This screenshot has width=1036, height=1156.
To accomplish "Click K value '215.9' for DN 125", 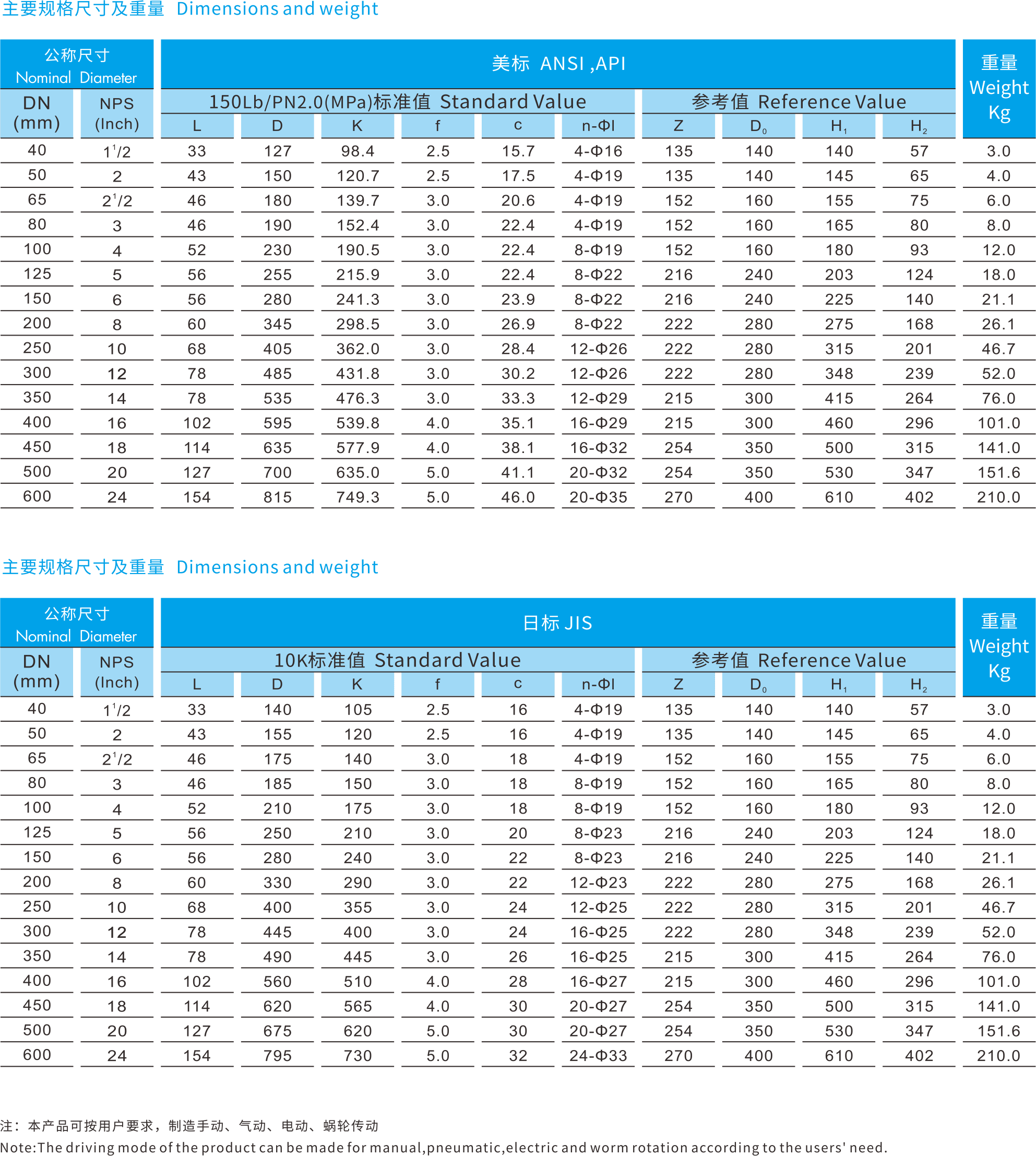I will coord(358,275).
